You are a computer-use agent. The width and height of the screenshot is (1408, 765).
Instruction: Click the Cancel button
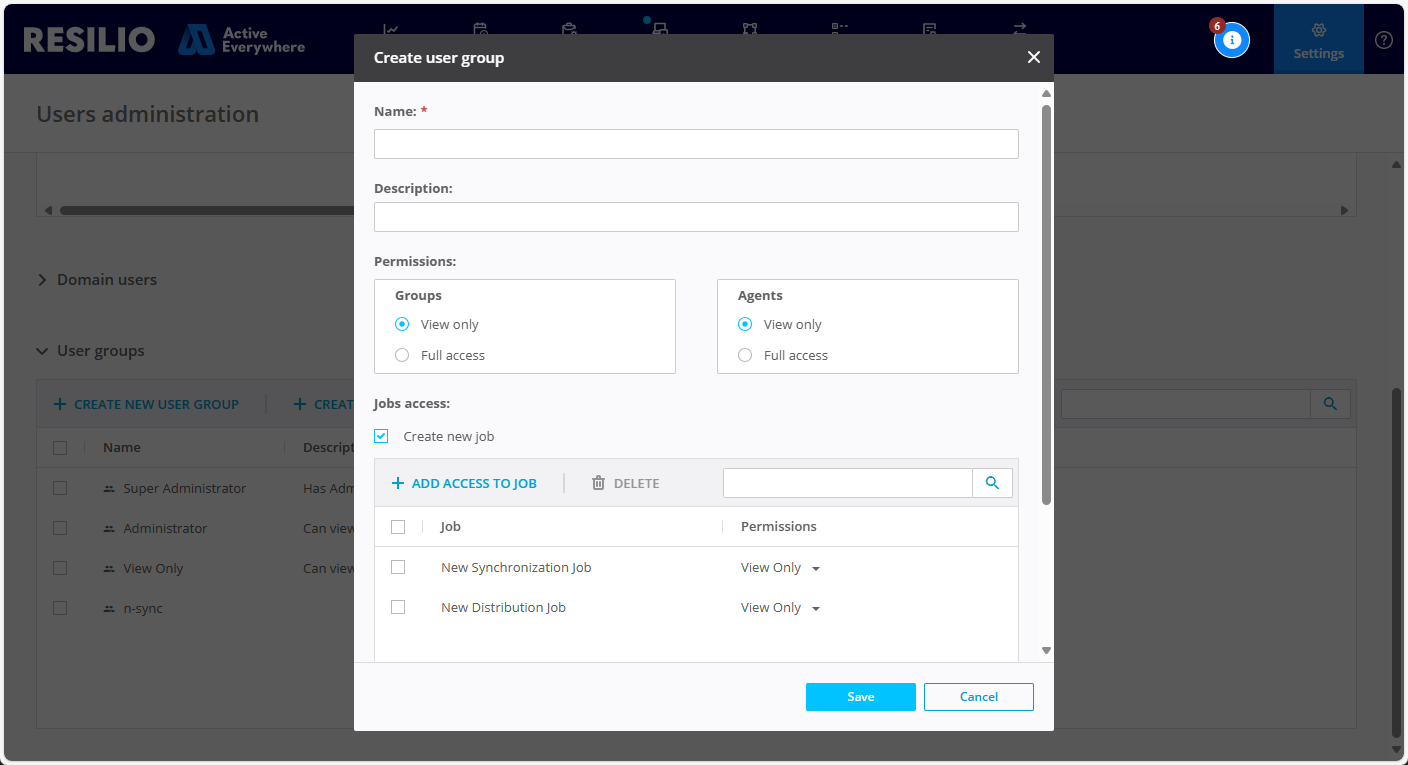pyautogui.click(x=978, y=697)
